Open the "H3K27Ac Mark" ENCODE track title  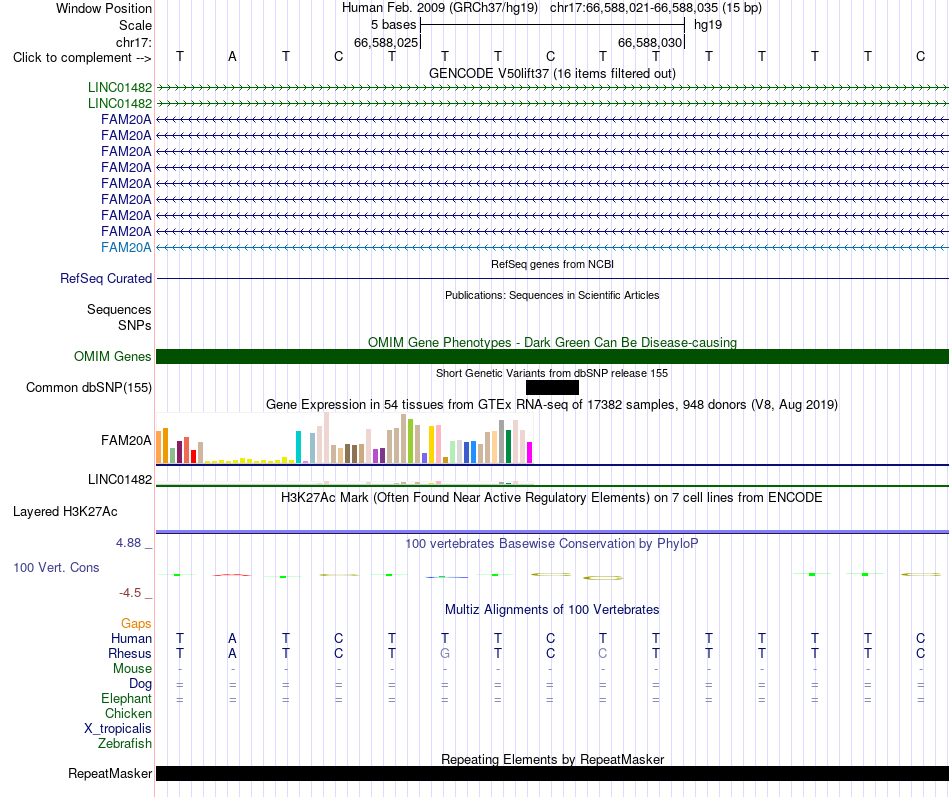tap(552, 498)
